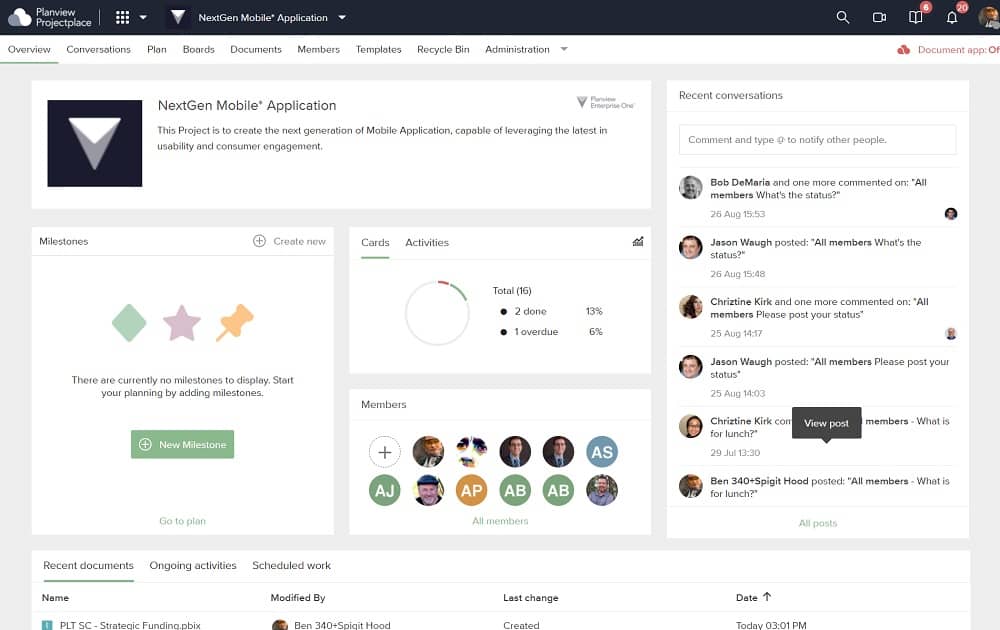Sort by Last change column header

tap(531, 597)
